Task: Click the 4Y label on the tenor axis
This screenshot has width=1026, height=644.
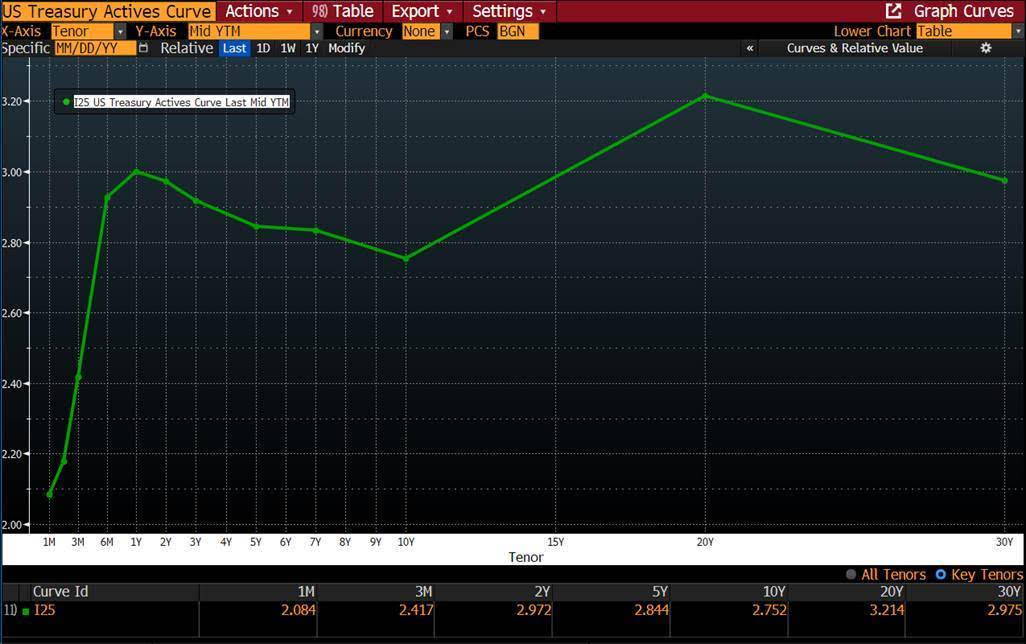Action: tap(226, 542)
